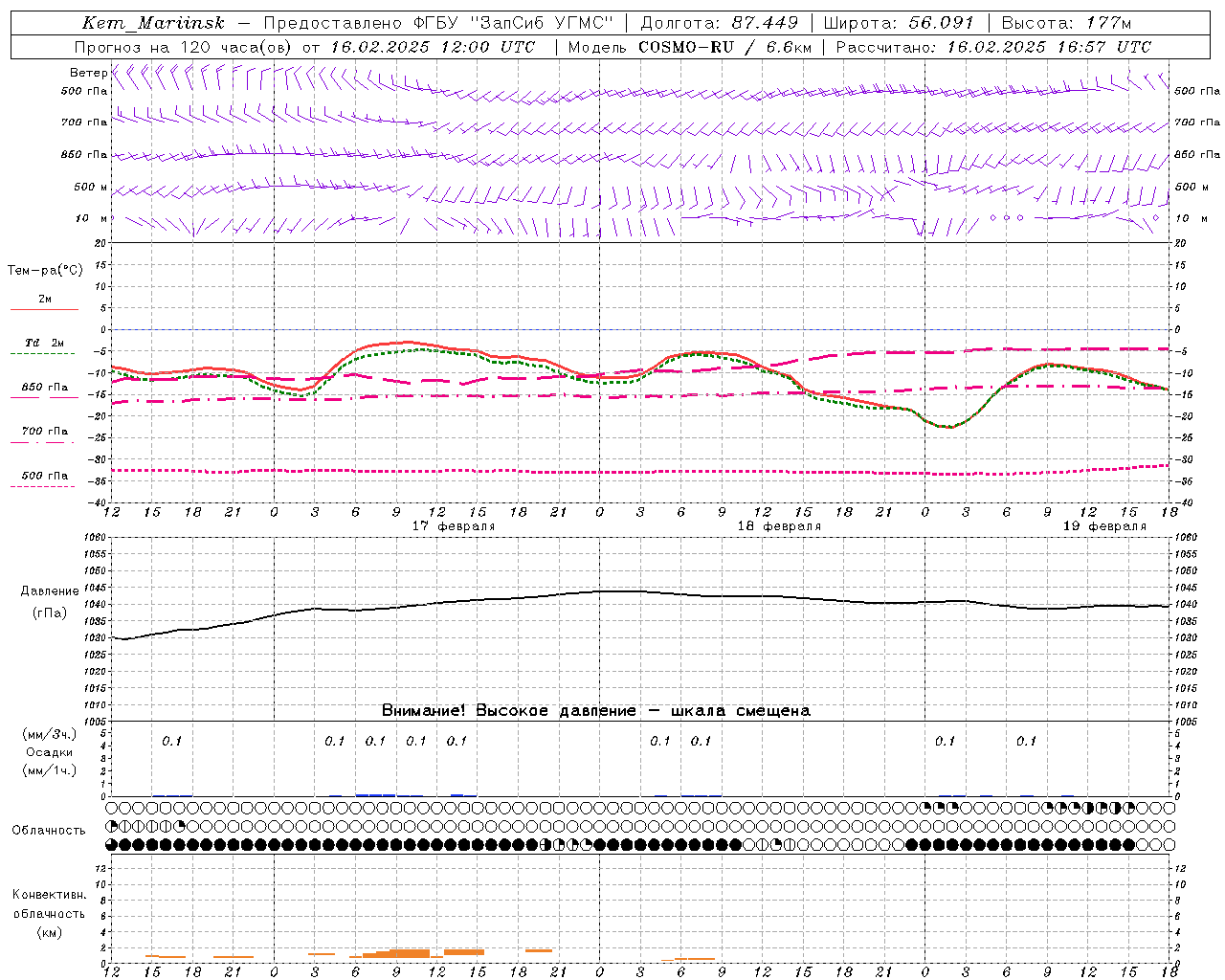Click the 850 гПа temperature legend entry

(44, 388)
